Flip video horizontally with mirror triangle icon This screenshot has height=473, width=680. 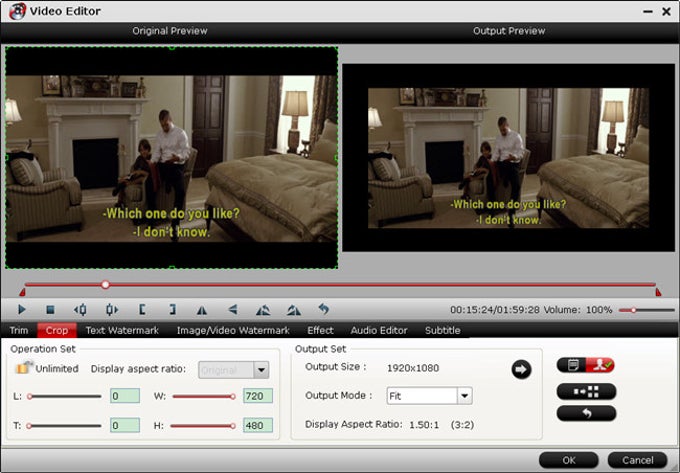pos(202,310)
